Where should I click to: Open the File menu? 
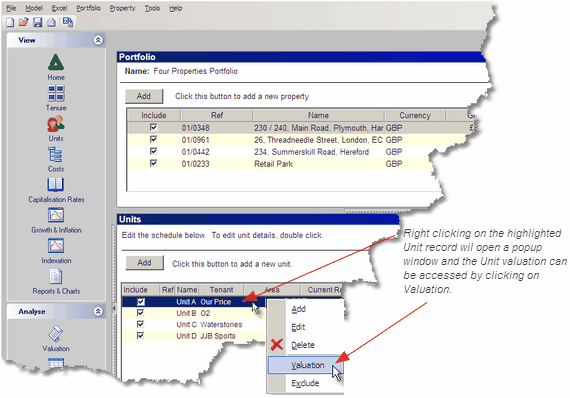coord(11,8)
